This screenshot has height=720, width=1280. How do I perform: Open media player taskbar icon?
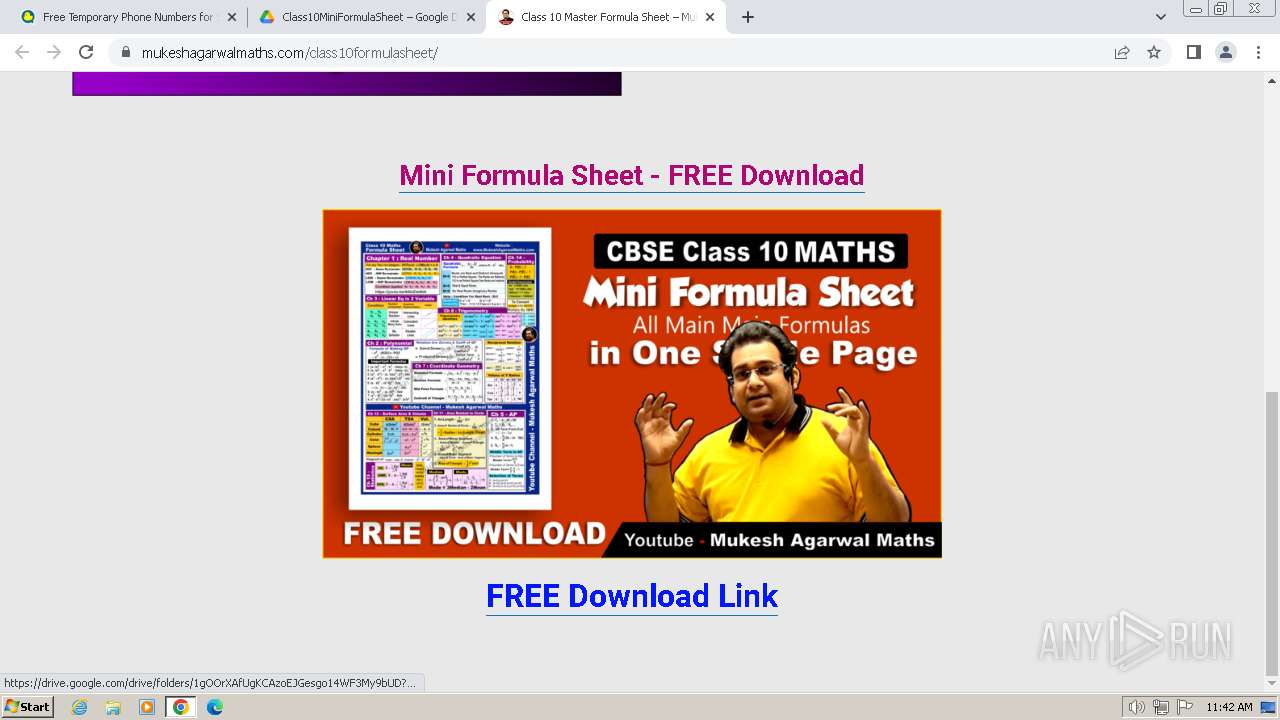tap(147, 707)
